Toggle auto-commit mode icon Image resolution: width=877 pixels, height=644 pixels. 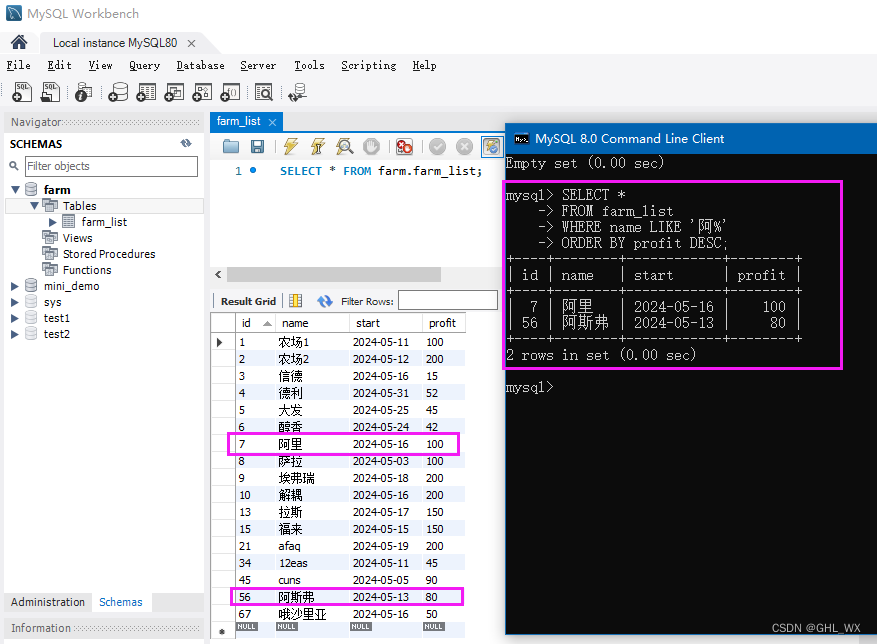point(492,147)
